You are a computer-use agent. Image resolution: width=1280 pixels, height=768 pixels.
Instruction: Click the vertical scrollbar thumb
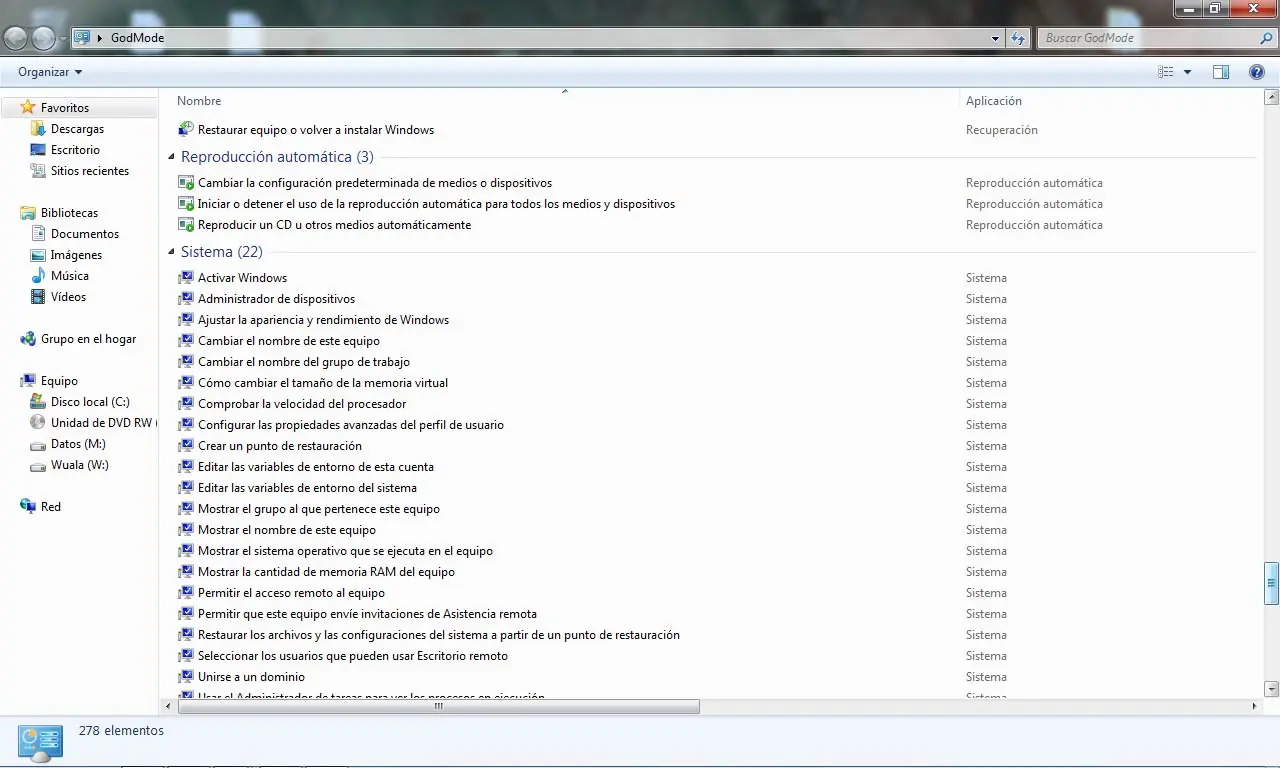tap(1271, 583)
